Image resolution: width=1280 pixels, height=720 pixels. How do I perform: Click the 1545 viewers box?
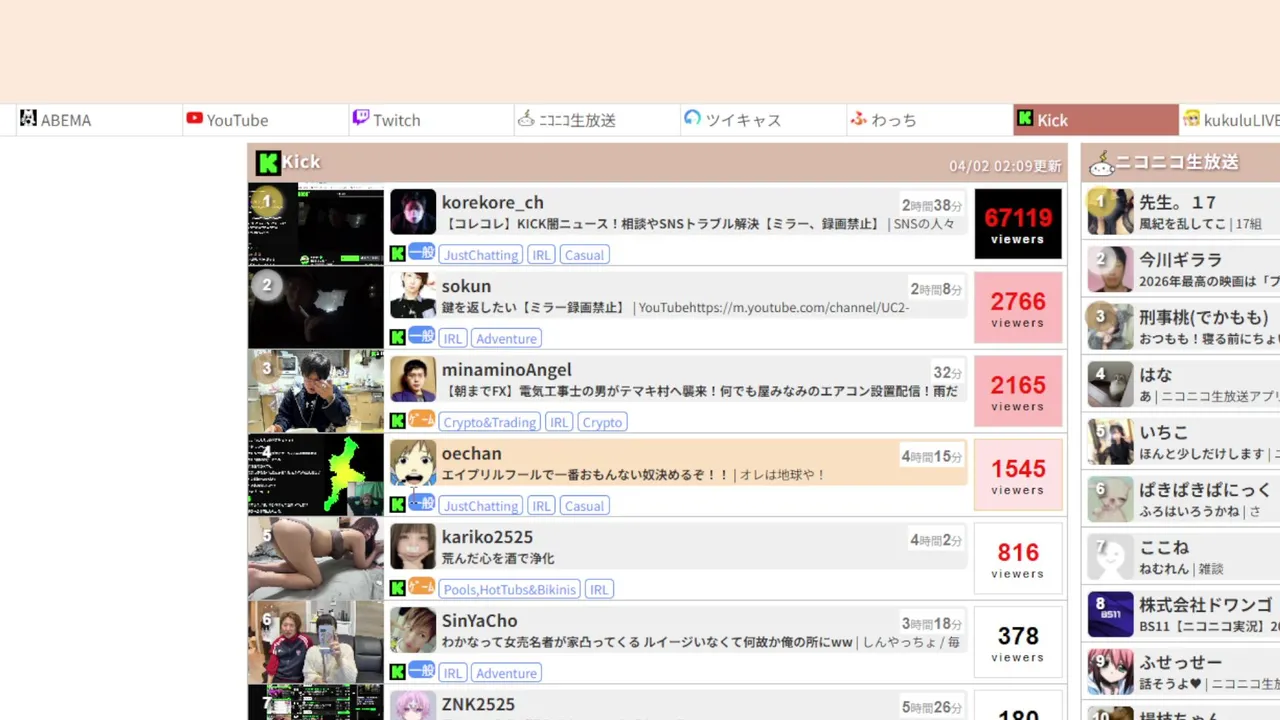(1018, 475)
